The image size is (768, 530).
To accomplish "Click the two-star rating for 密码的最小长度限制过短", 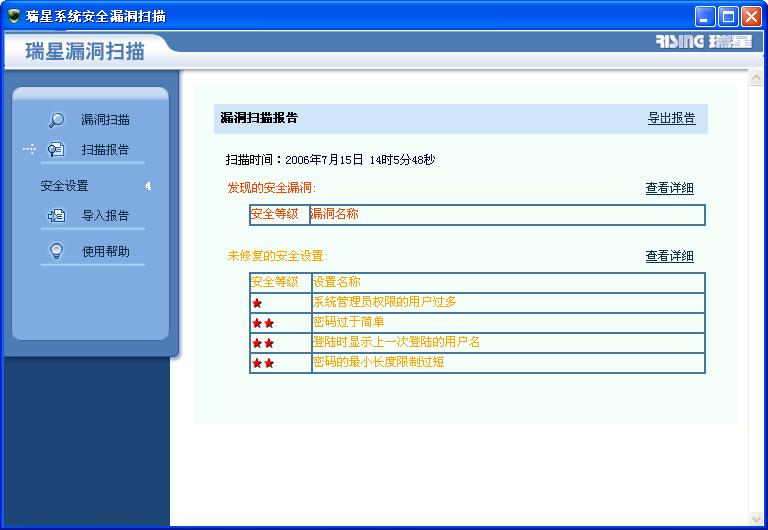I will [263, 363].
